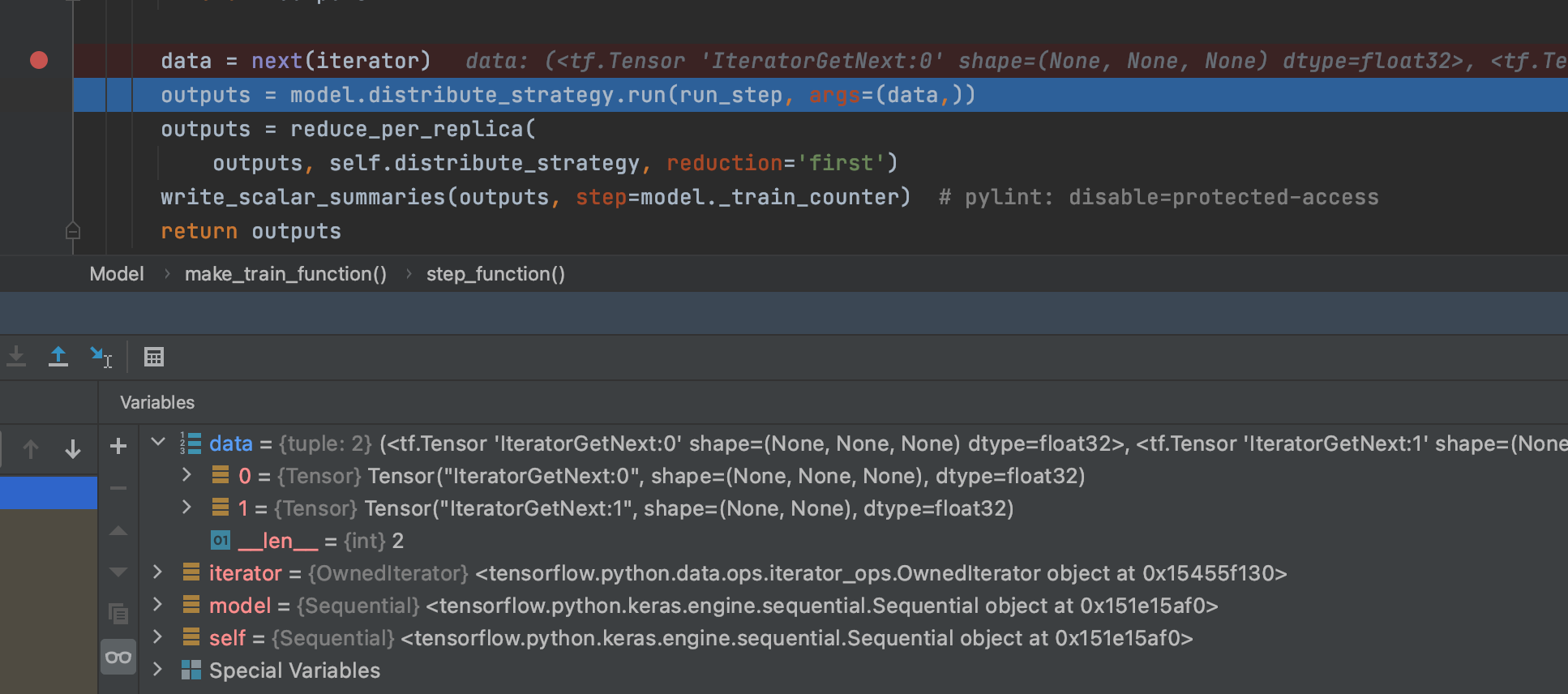Toggle the code fold marker at return line

point(73,232)
